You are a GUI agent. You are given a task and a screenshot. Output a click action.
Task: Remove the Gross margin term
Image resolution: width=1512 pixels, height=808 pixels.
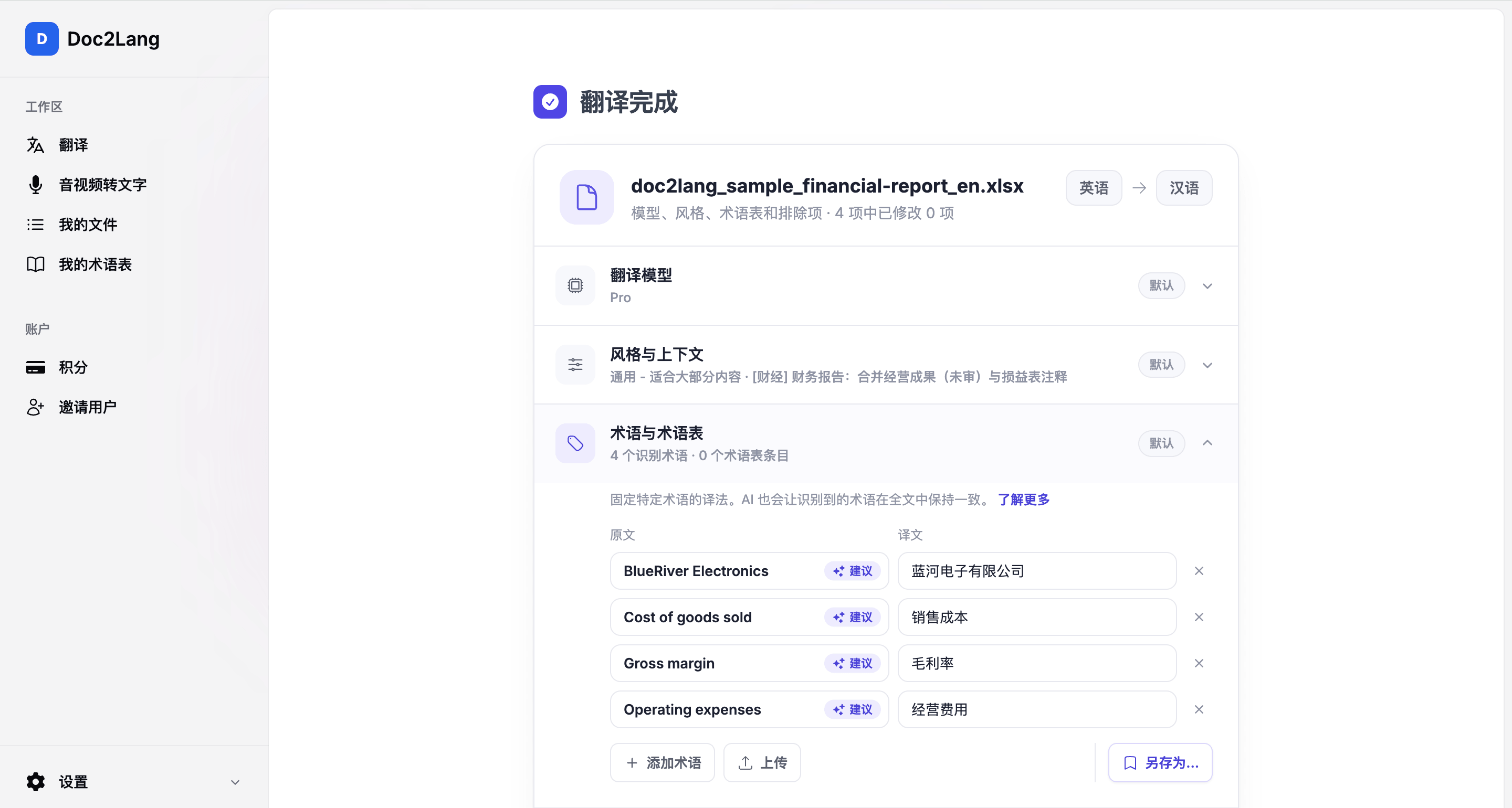1199,664
